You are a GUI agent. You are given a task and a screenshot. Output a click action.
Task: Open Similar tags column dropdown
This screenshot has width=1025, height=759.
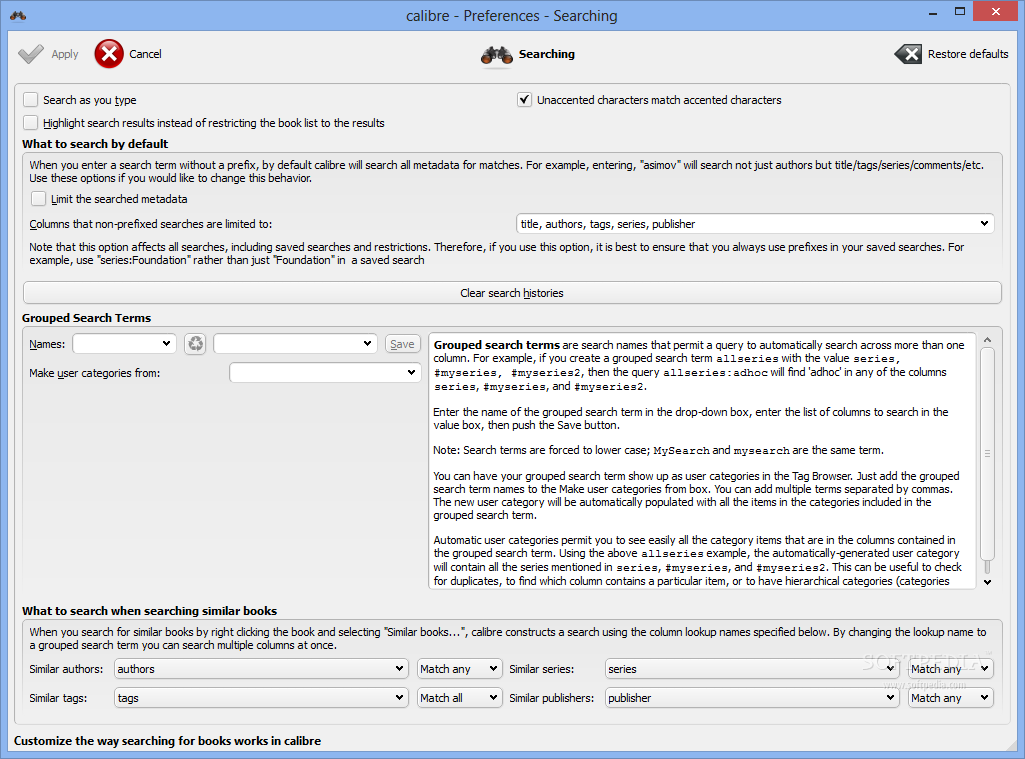[x=261, y=698]
